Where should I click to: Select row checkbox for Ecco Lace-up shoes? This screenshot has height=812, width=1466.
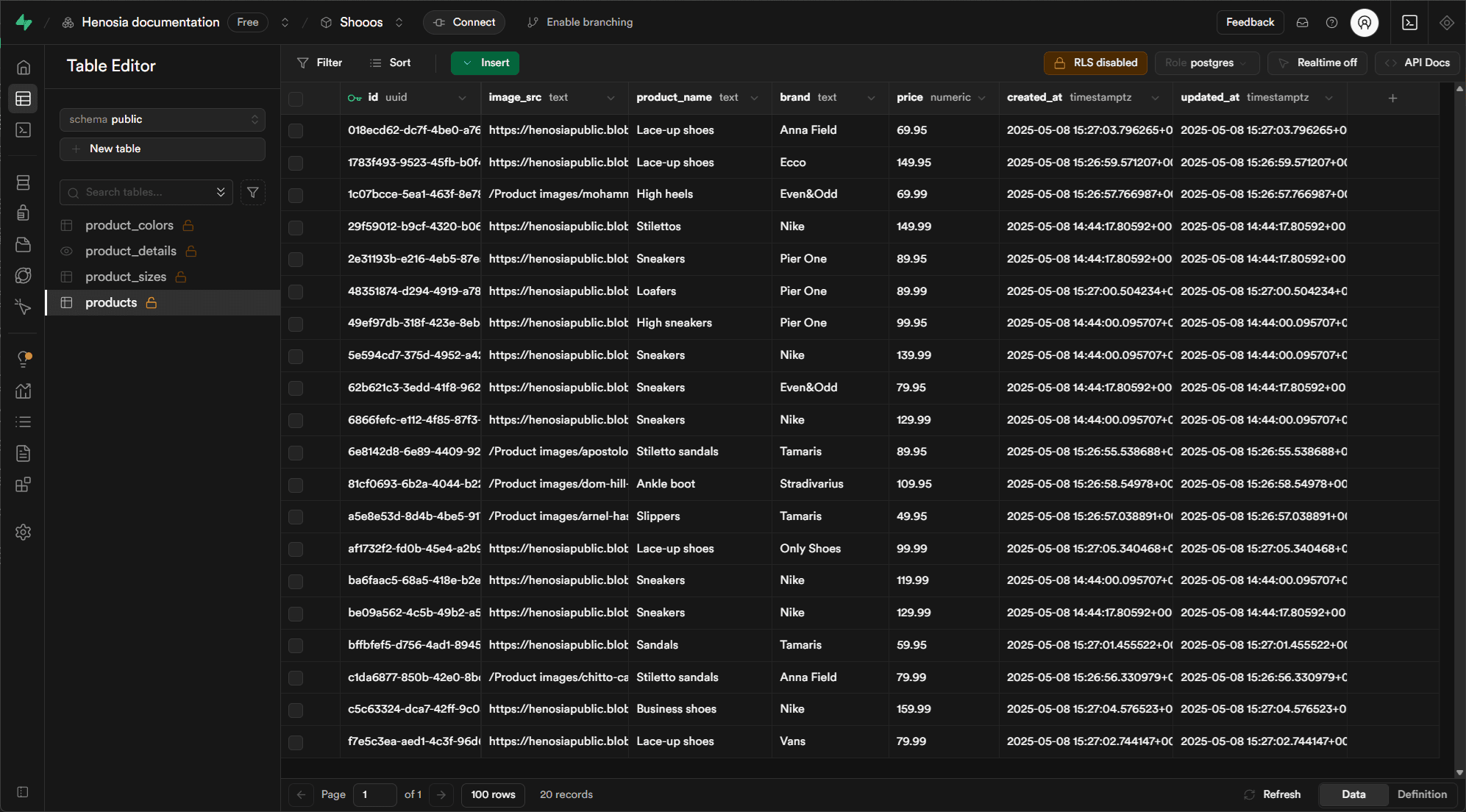pyautogui.click(x=296, y=163)
